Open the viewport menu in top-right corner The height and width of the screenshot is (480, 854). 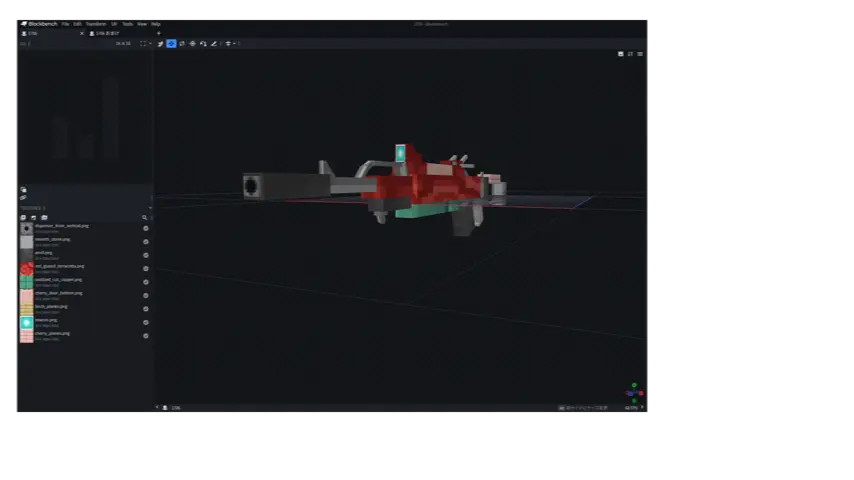640,54
